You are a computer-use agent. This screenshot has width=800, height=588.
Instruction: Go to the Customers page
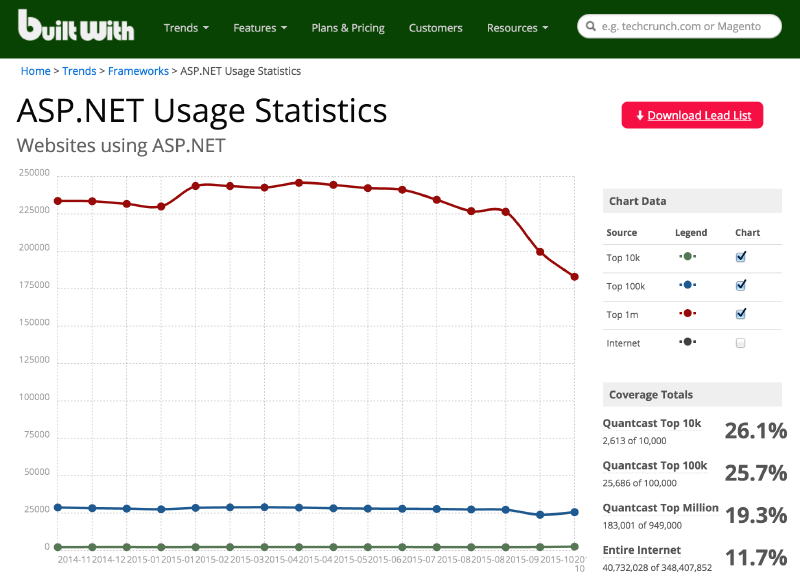tap(435, 28)
